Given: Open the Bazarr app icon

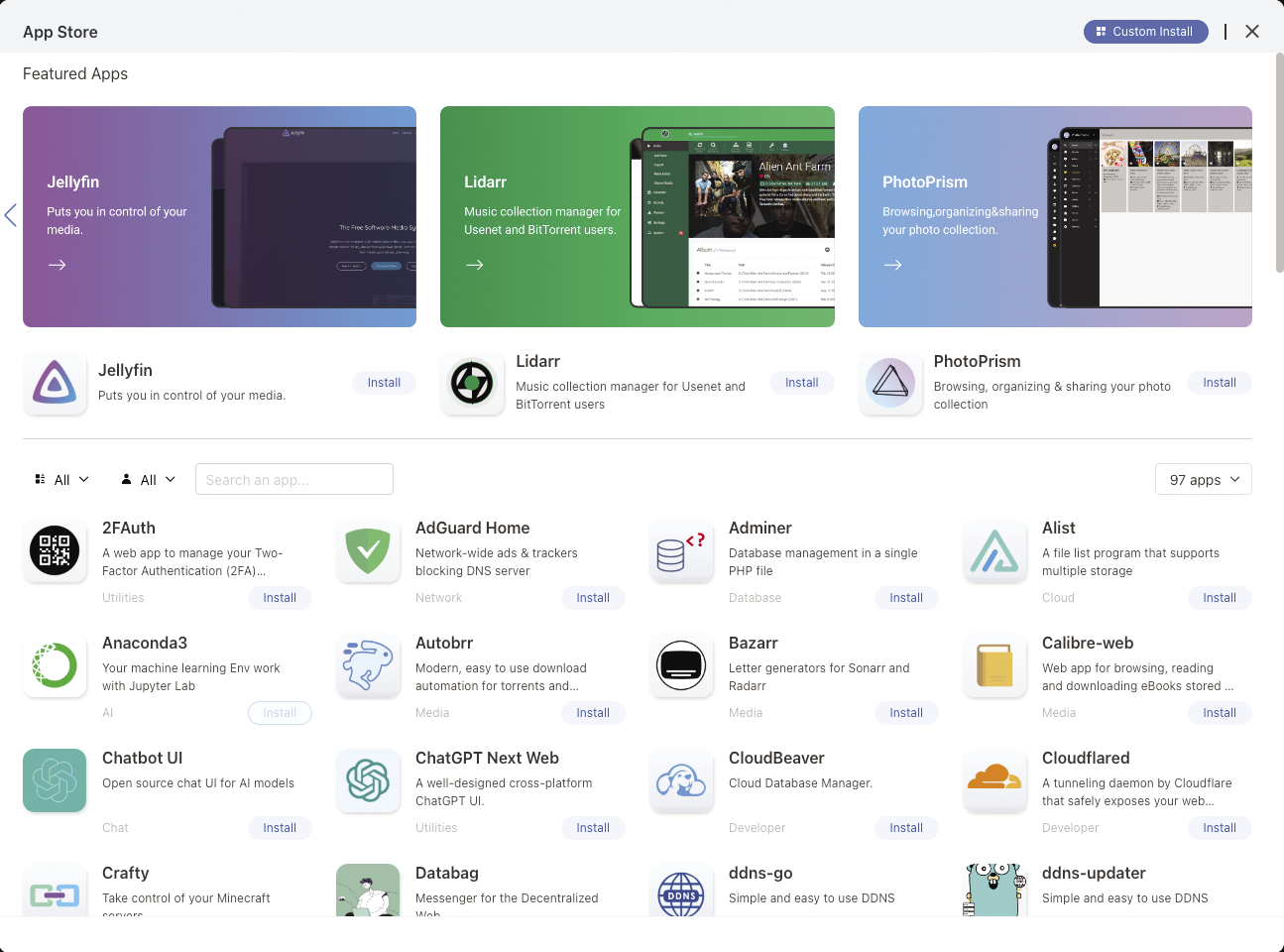Looking at the screenshot, I should [x=681, y=665].
